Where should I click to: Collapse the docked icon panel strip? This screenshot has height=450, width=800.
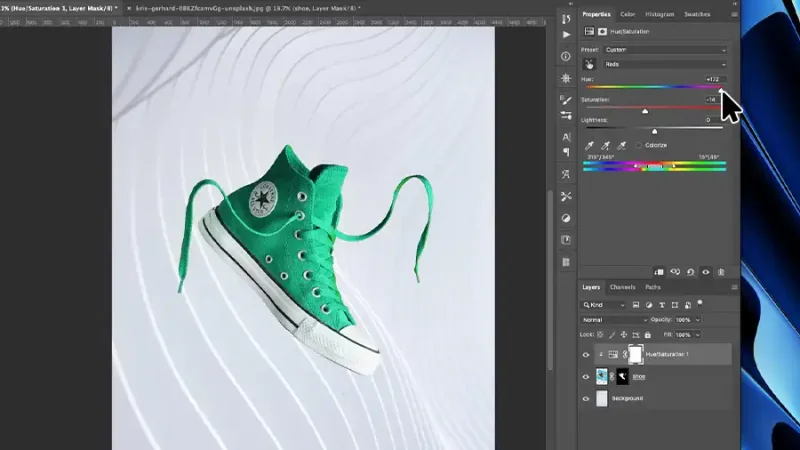pos(570,4)
